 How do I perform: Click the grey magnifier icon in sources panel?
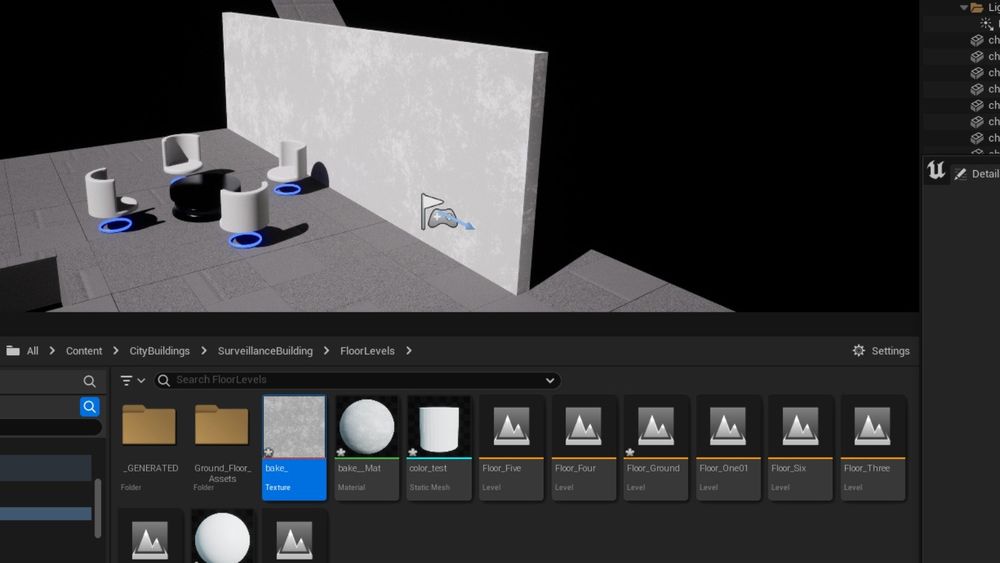(x=89, y=381)
